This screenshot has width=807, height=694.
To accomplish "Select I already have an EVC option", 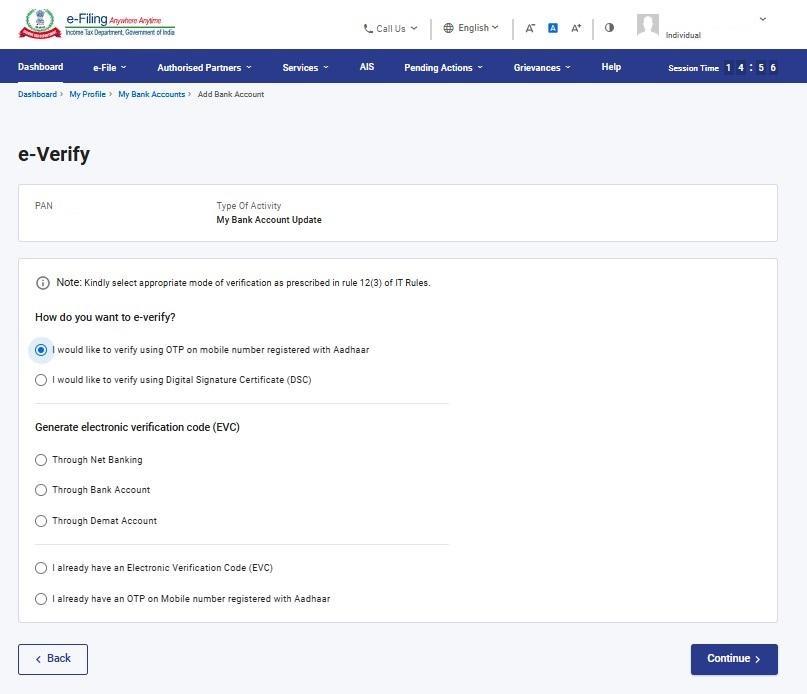I will (x=41, y=568).
